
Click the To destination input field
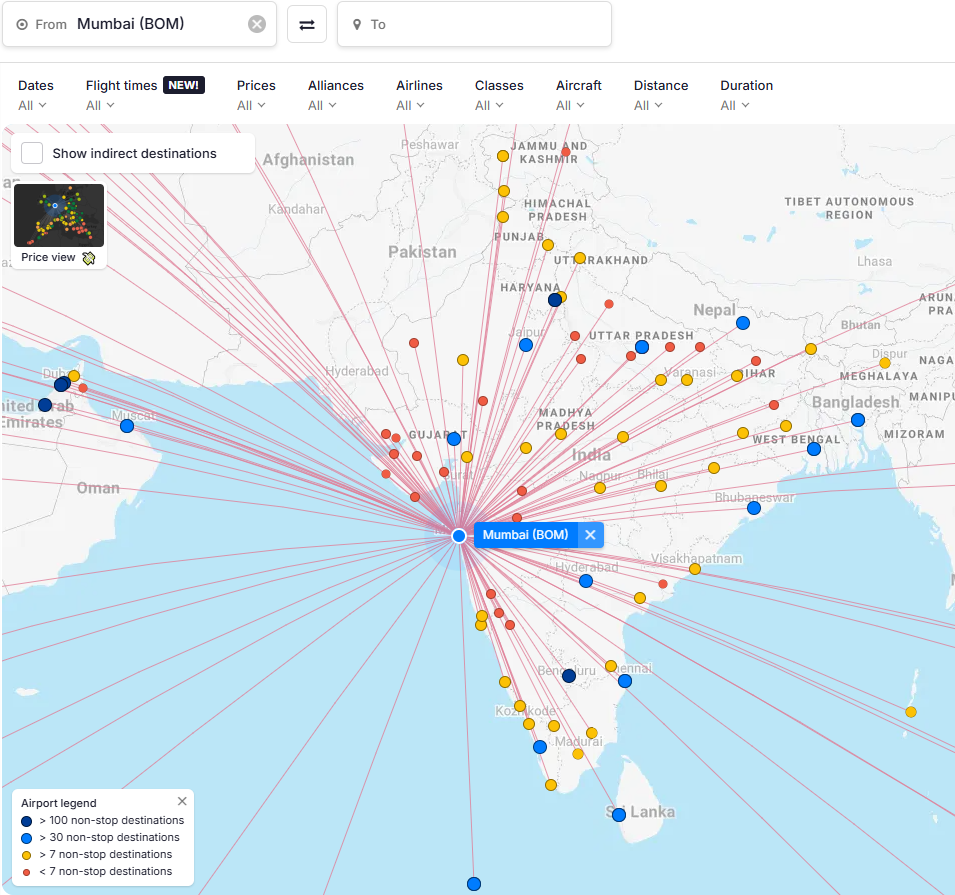coord(474,24)
